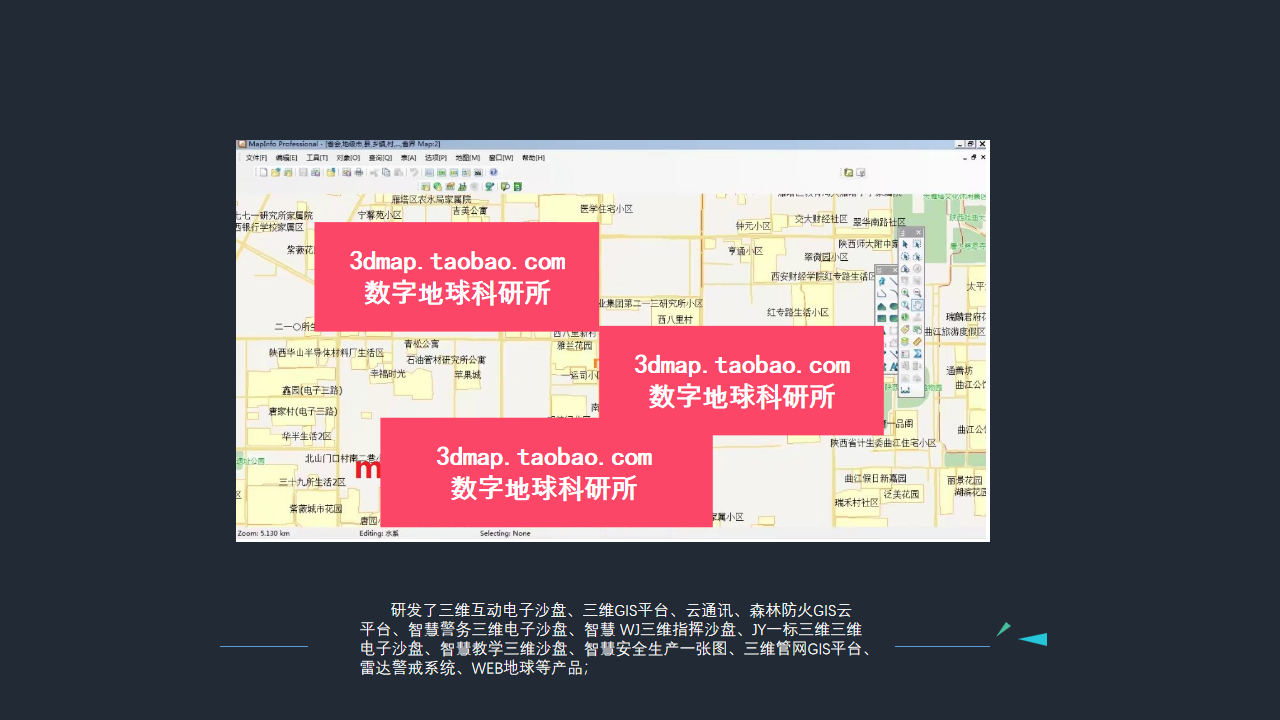1280x720 pixels.
Task: Choose the Select arrow tool
Action: (906, 243)
